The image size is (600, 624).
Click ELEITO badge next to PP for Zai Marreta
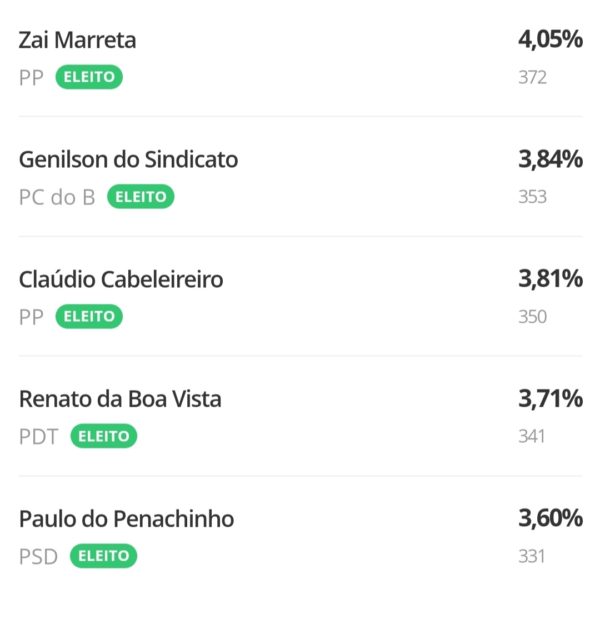89,77
